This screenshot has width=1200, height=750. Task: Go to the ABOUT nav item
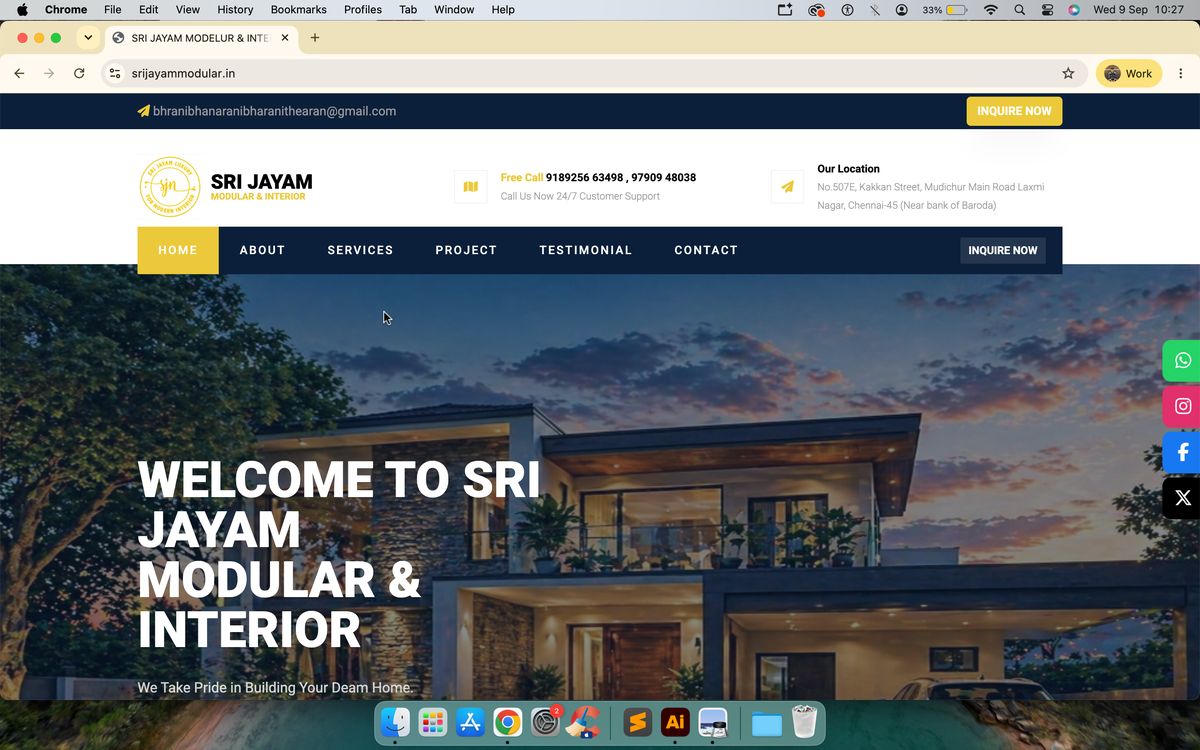[x=263, y=250]
